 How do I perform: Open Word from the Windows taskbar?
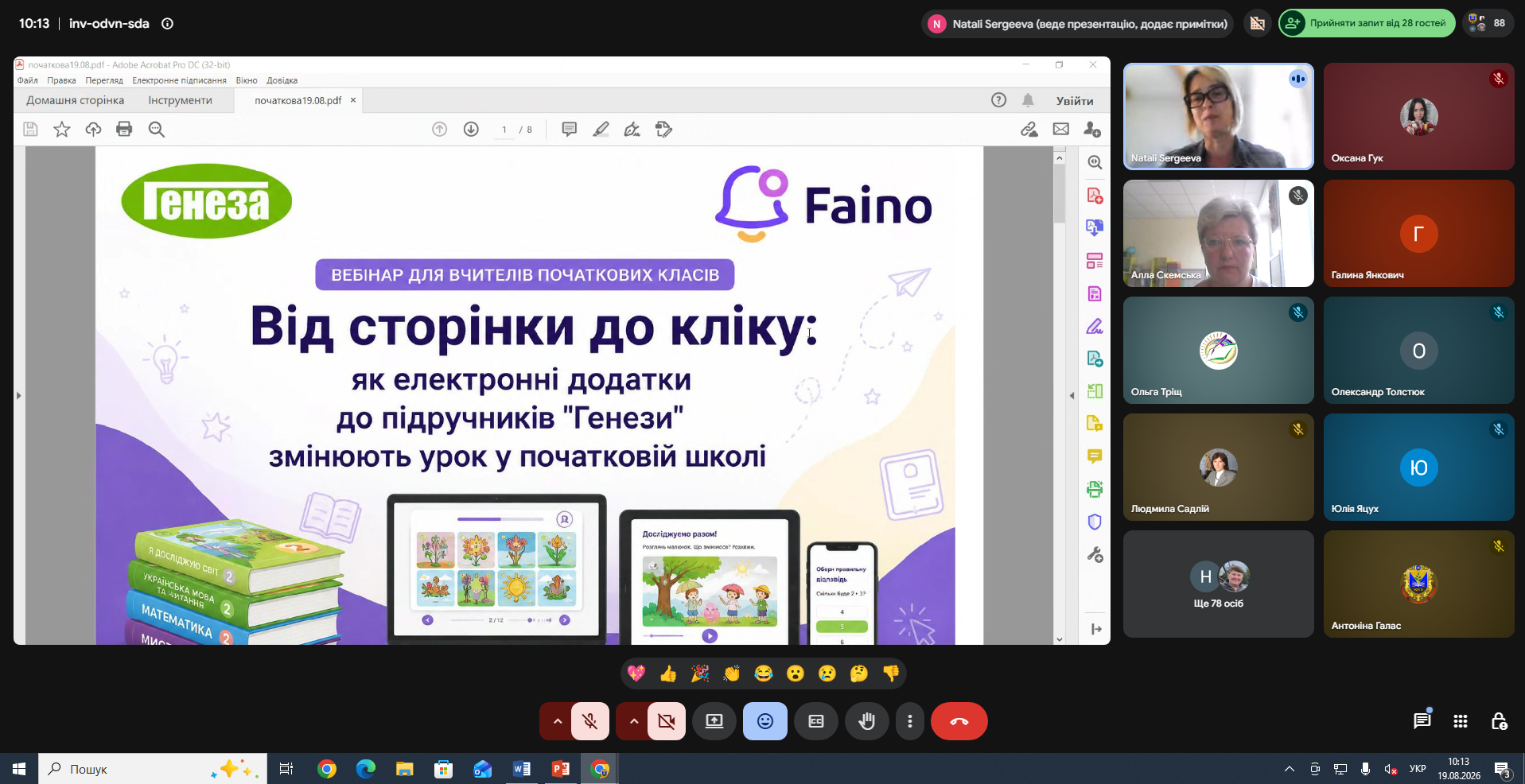click(522, 769)
